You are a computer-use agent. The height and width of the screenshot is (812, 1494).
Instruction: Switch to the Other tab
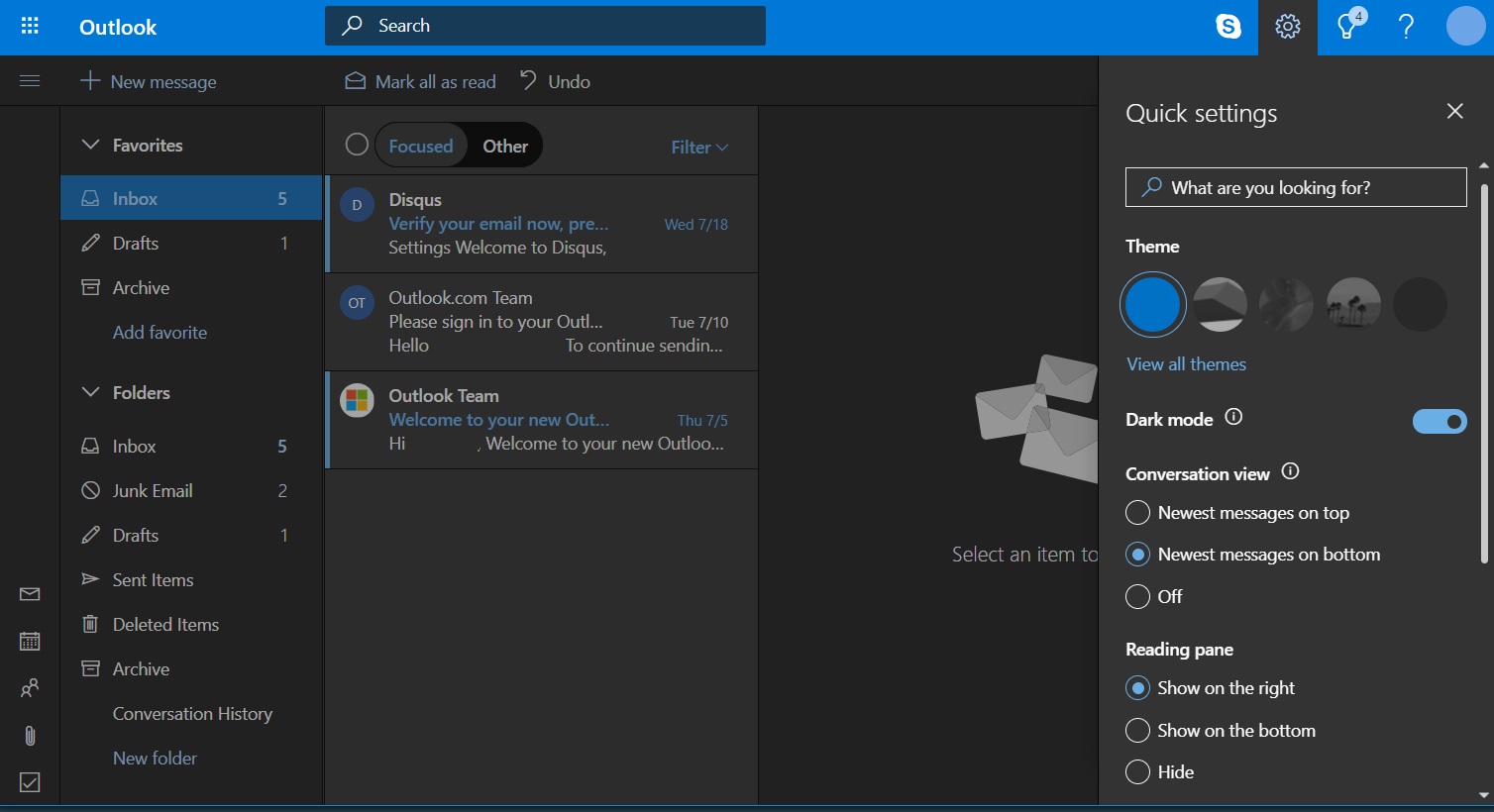click(505, 146)
